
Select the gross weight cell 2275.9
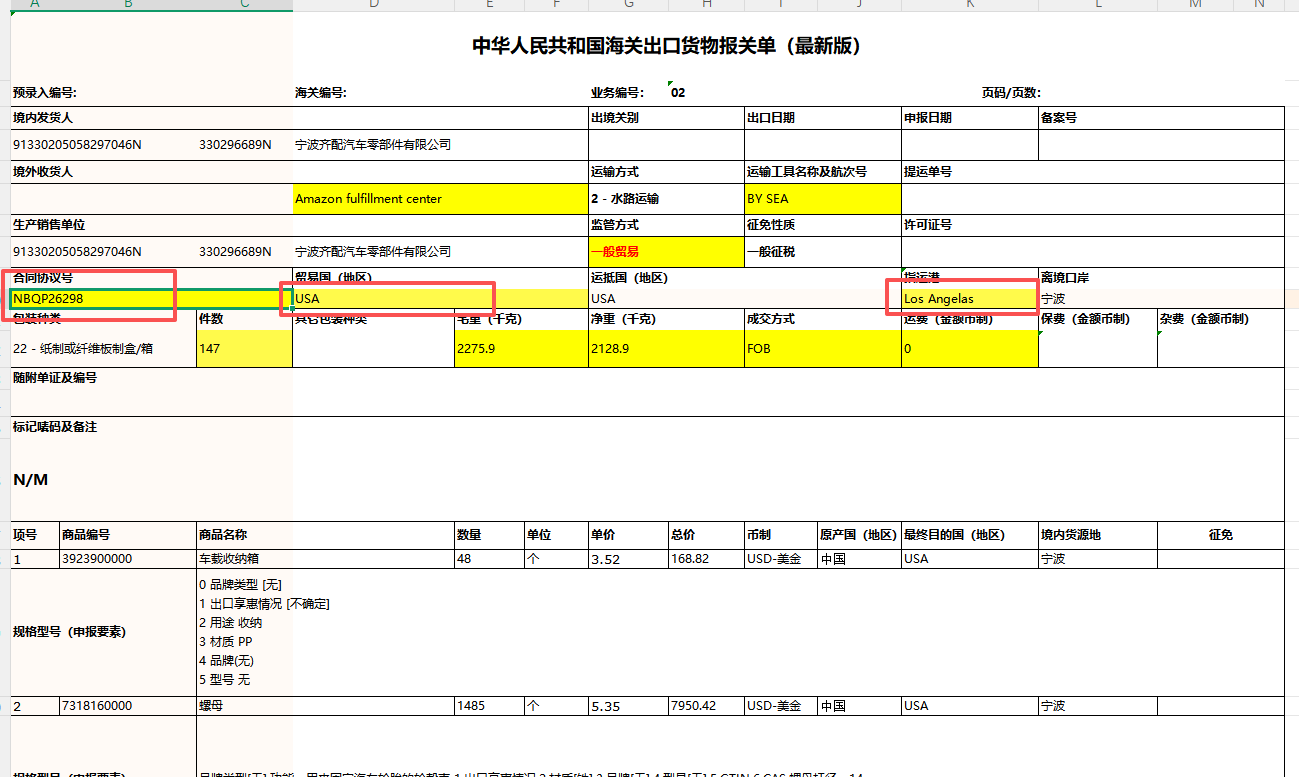(x=476, y=349)
